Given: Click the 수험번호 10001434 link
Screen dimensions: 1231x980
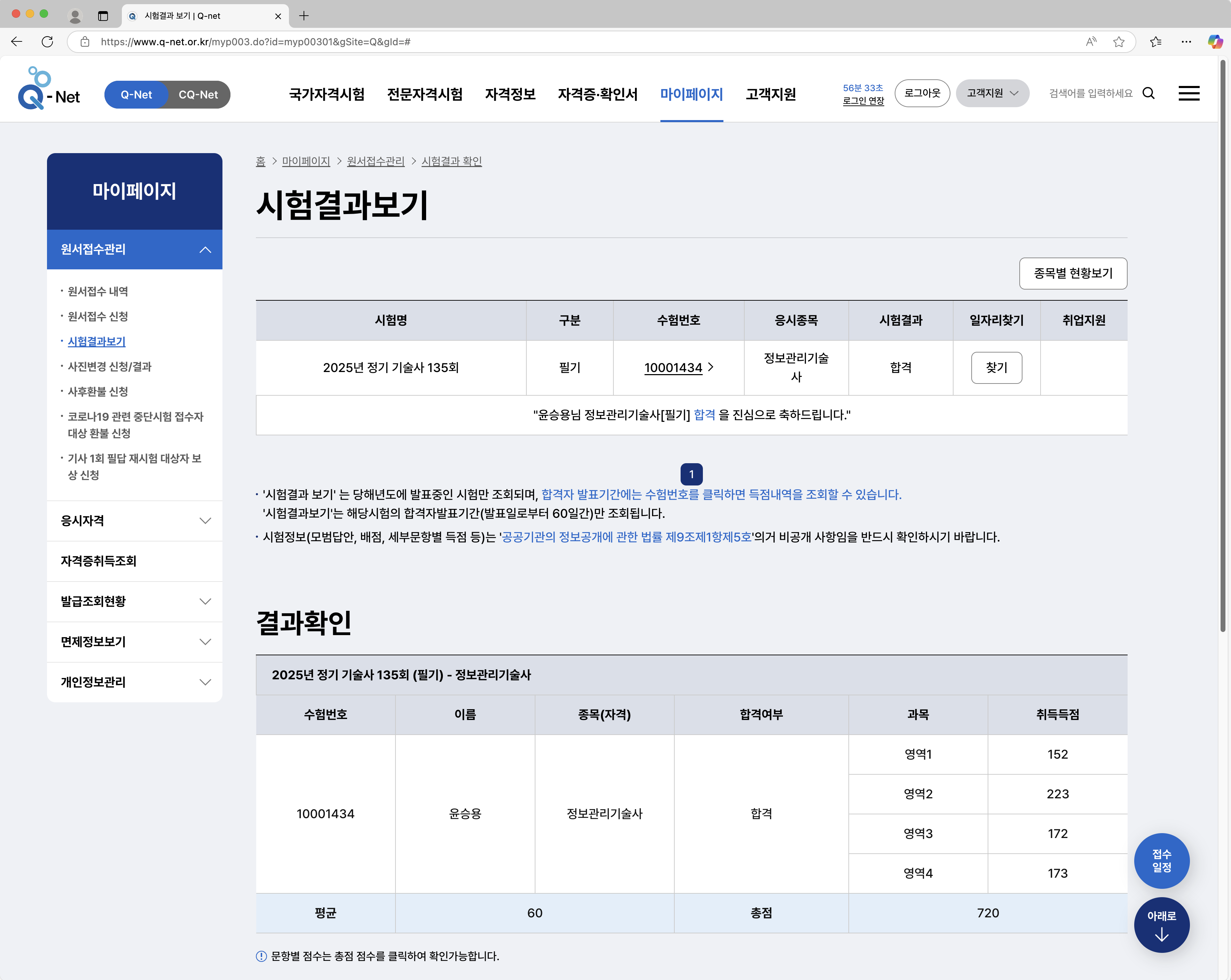Looking at the screenshot, I should pos(673,367).
